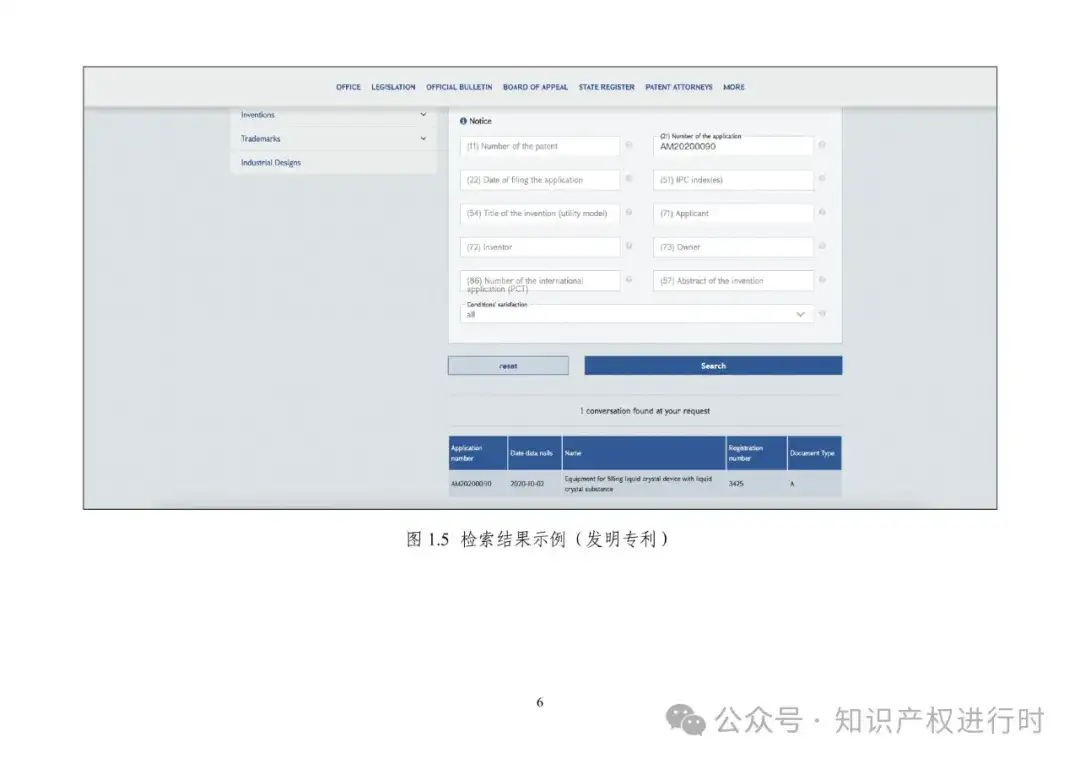Open the STATE REGISTER menu

pos(606,87)
